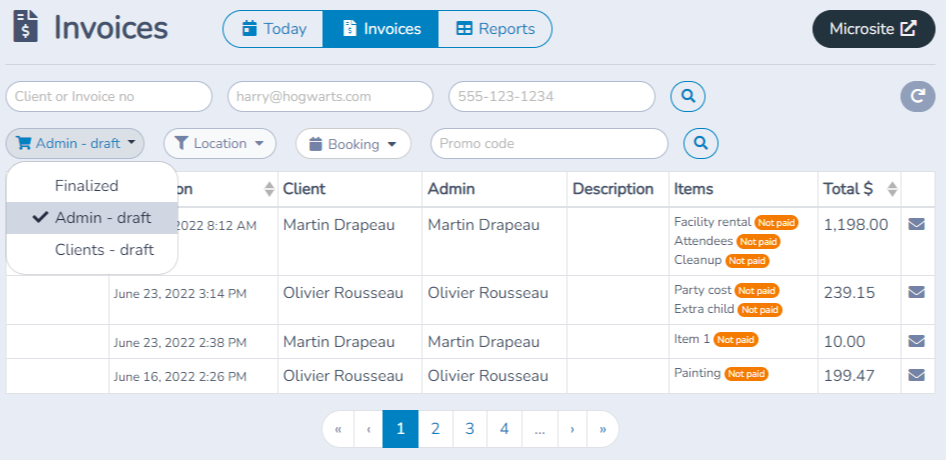Click admin Martin Drapeau in the 10.00 row

click(x=483, y=342)
